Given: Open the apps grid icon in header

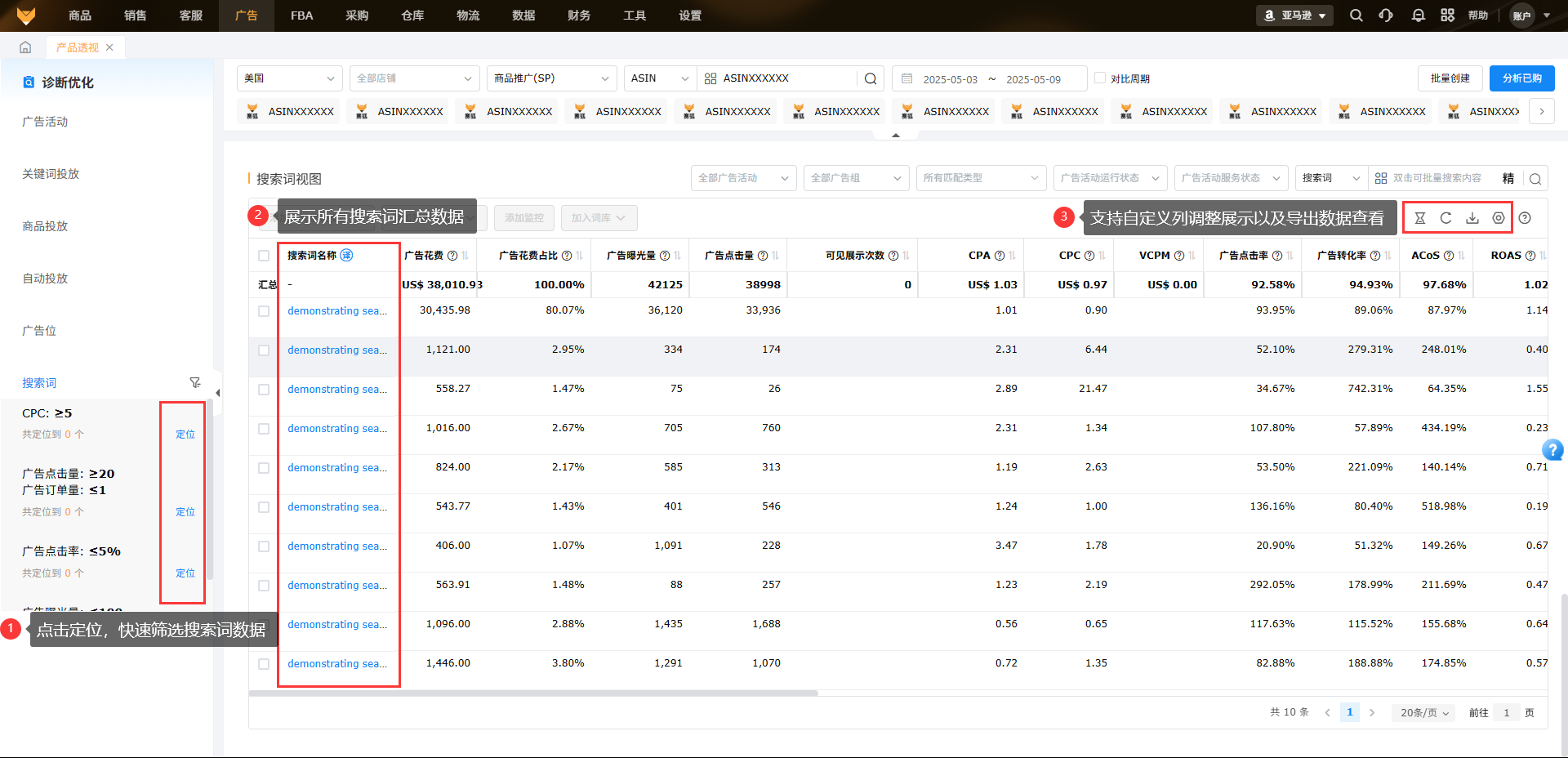Looking at the screenshot, I should 1447,16.
